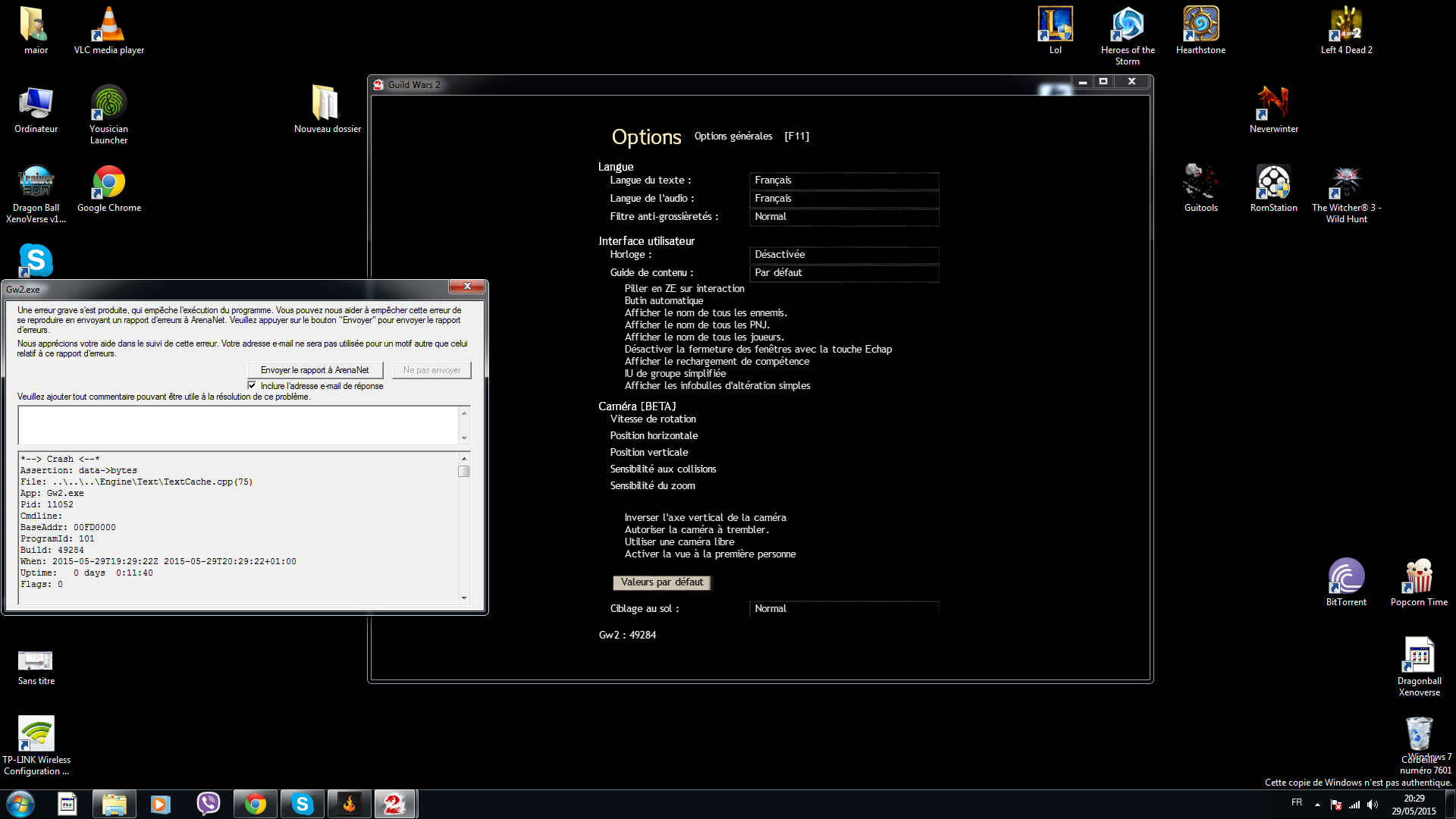Image resolution: width=1456 pixels, height=819 pixels.
Task: Toggle Piller en ZE sur interaction option
Action: click(x=684, y=288)
